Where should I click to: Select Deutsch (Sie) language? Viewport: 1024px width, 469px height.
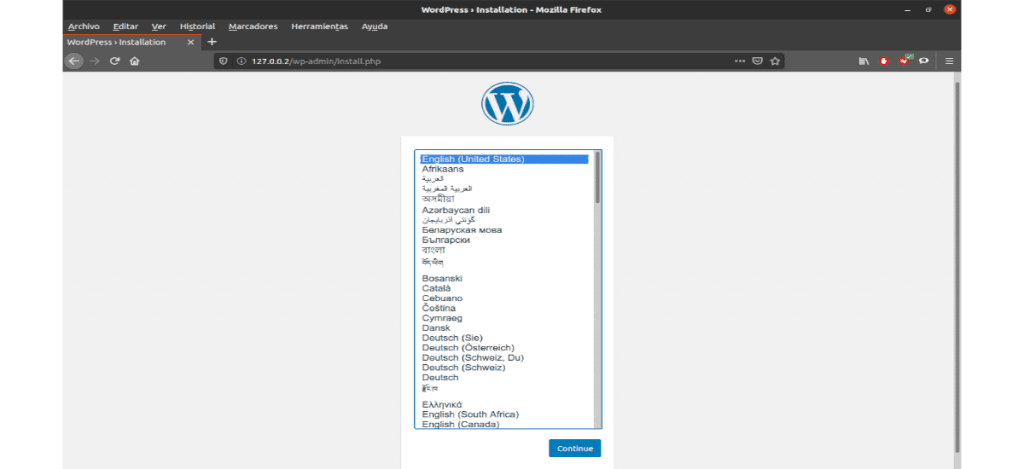coord(507,338)
